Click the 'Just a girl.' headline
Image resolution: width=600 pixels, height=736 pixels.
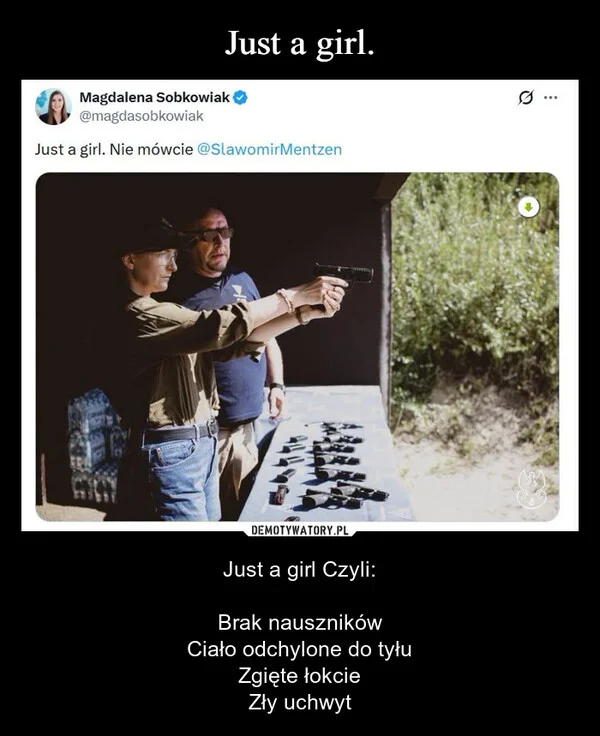(300, 43)
